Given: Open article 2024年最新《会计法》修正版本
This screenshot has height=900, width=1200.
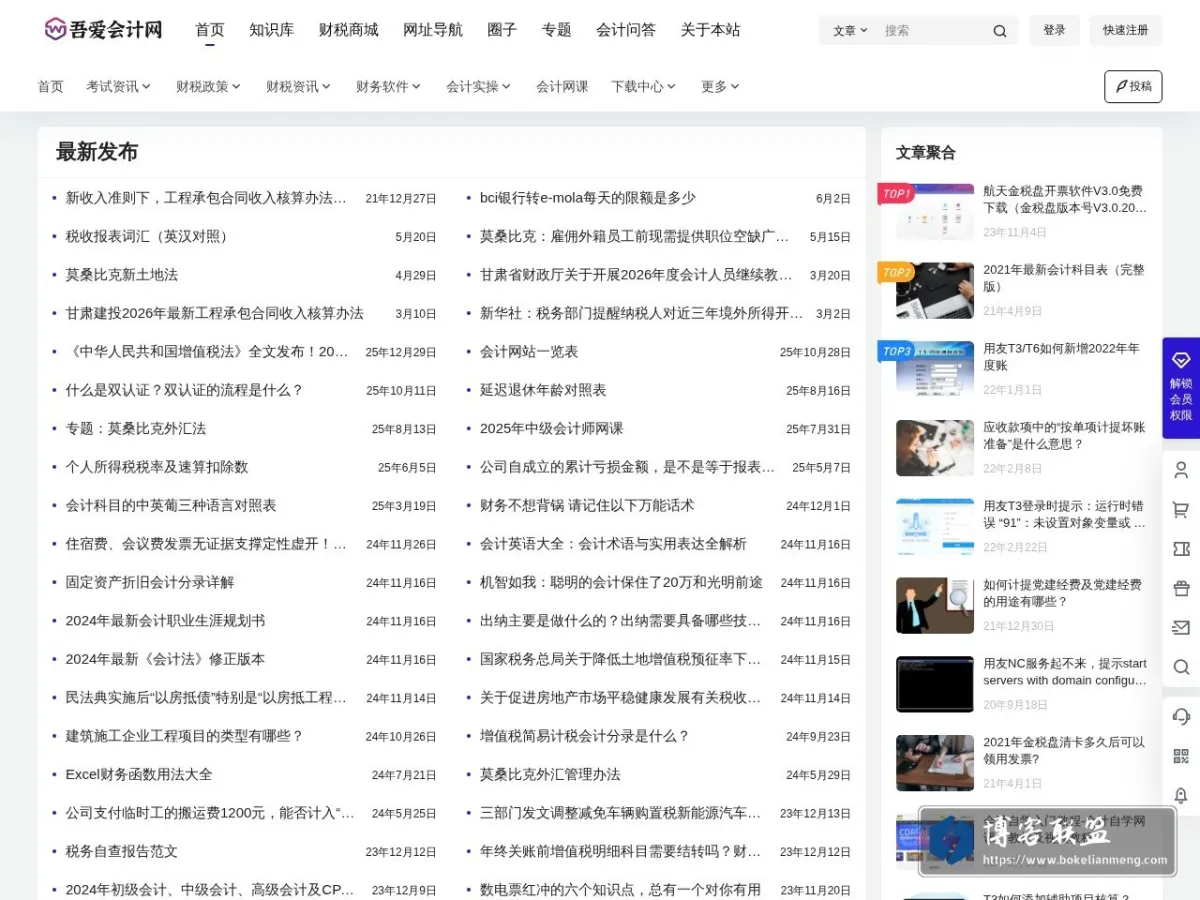Looking at the screenshot, I should pyautogui.click(x=166, y=659).
